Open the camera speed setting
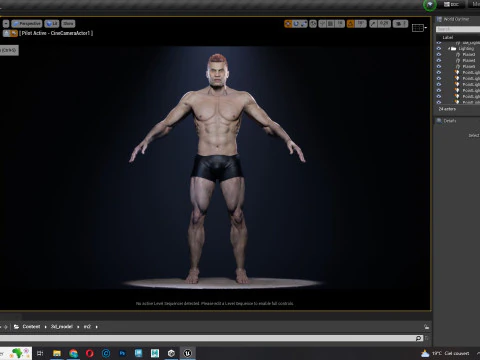The image size is (480, 360). (x=400, y=24)
